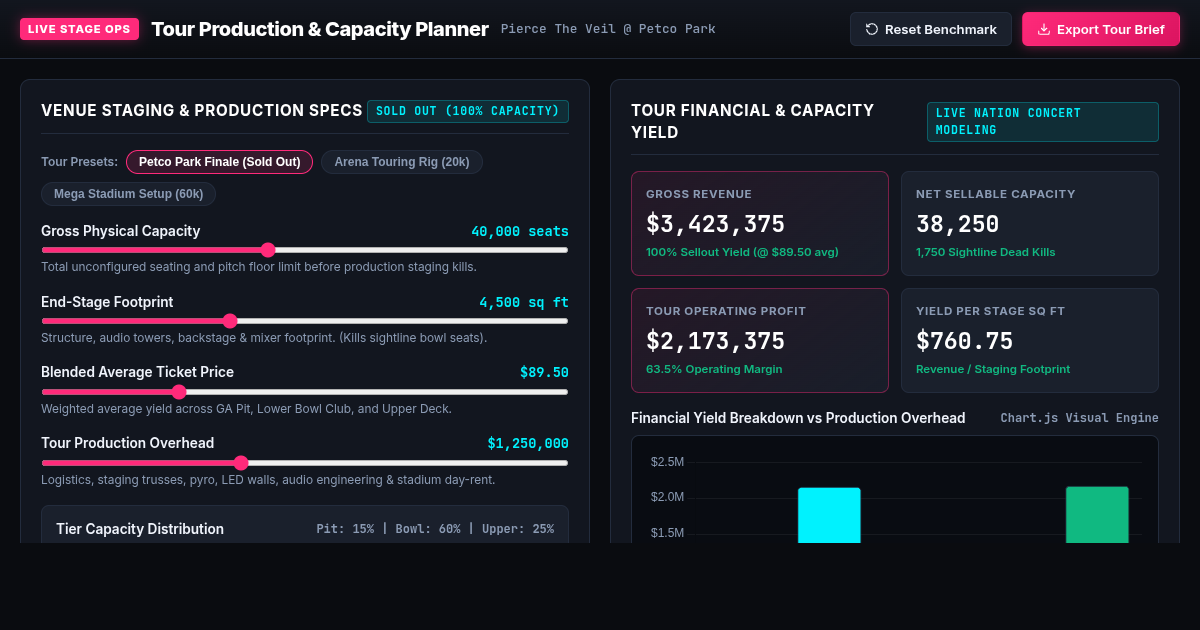The width and height of the screenshot is (1200, 630).
Task: Click the Financial Yield Breakdown vs Production Overhead heading
Action: tap(798, 418)
